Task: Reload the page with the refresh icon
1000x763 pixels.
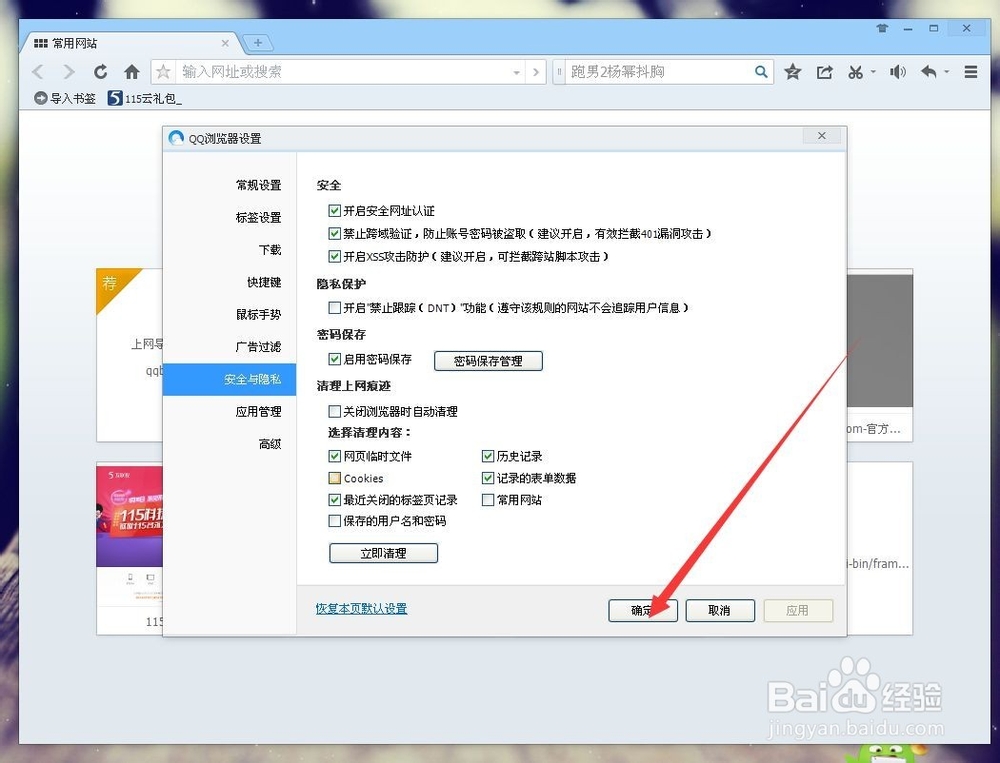Action: click(100, 72)
